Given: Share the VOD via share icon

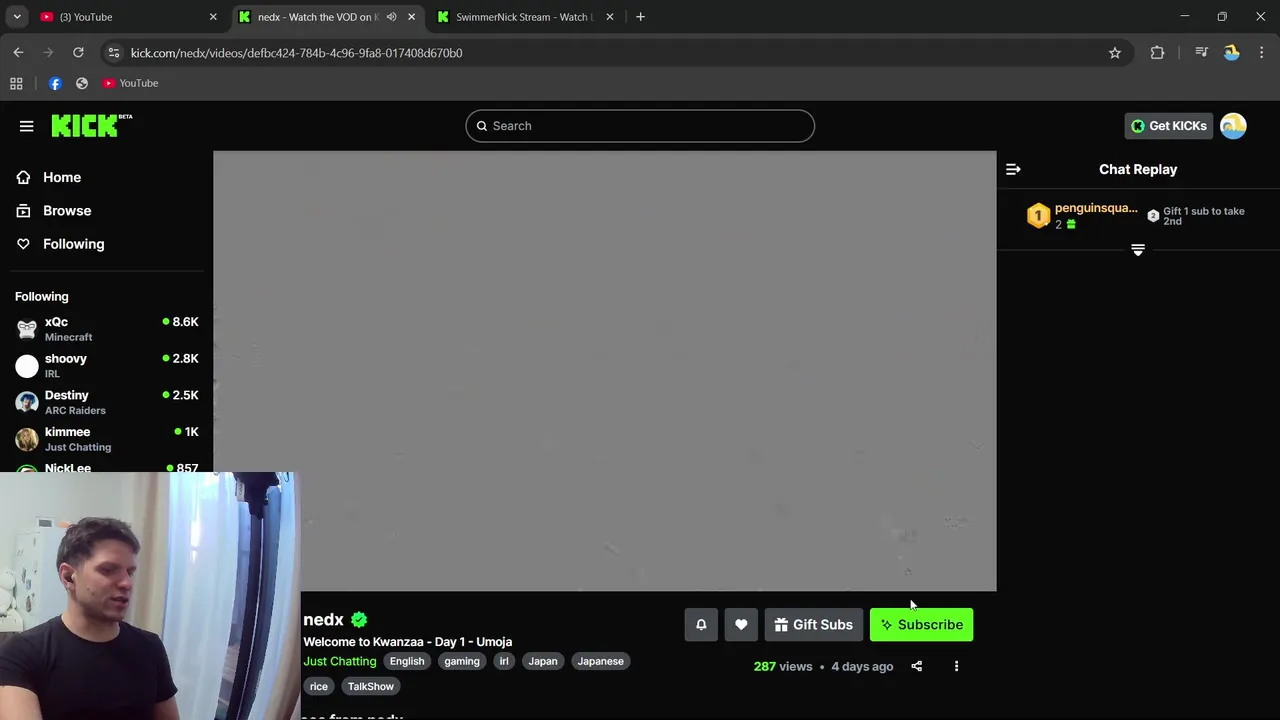Looking at the screenshot, I should (x=916, y=666).
